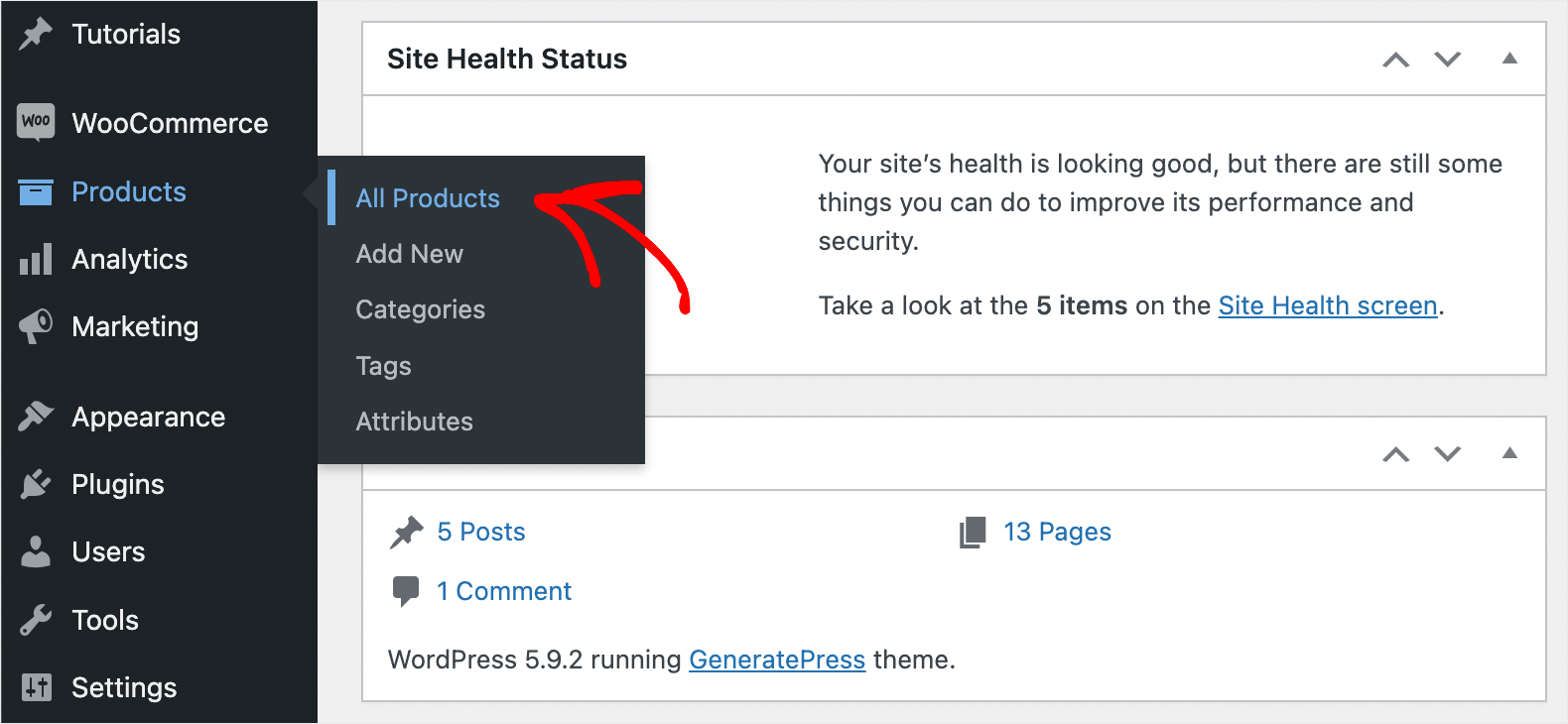The image size is (1568, 724).
Task: Move Site Health Status widget up
Action: [x=1396, y=60]
